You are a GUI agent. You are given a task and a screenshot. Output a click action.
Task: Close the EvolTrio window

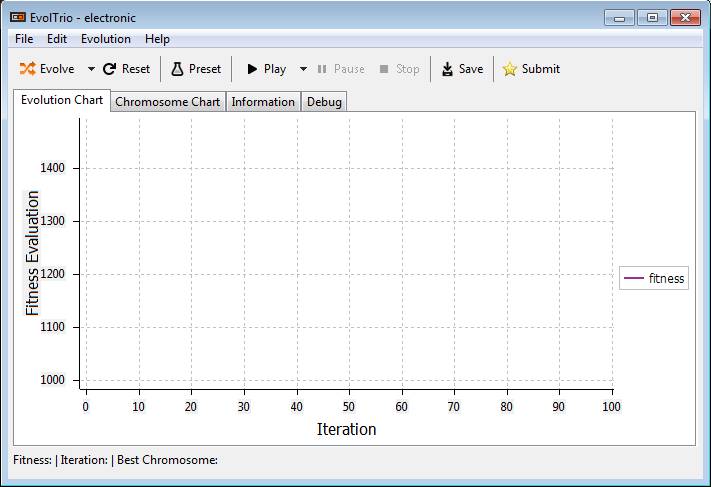tap(685, 18)
